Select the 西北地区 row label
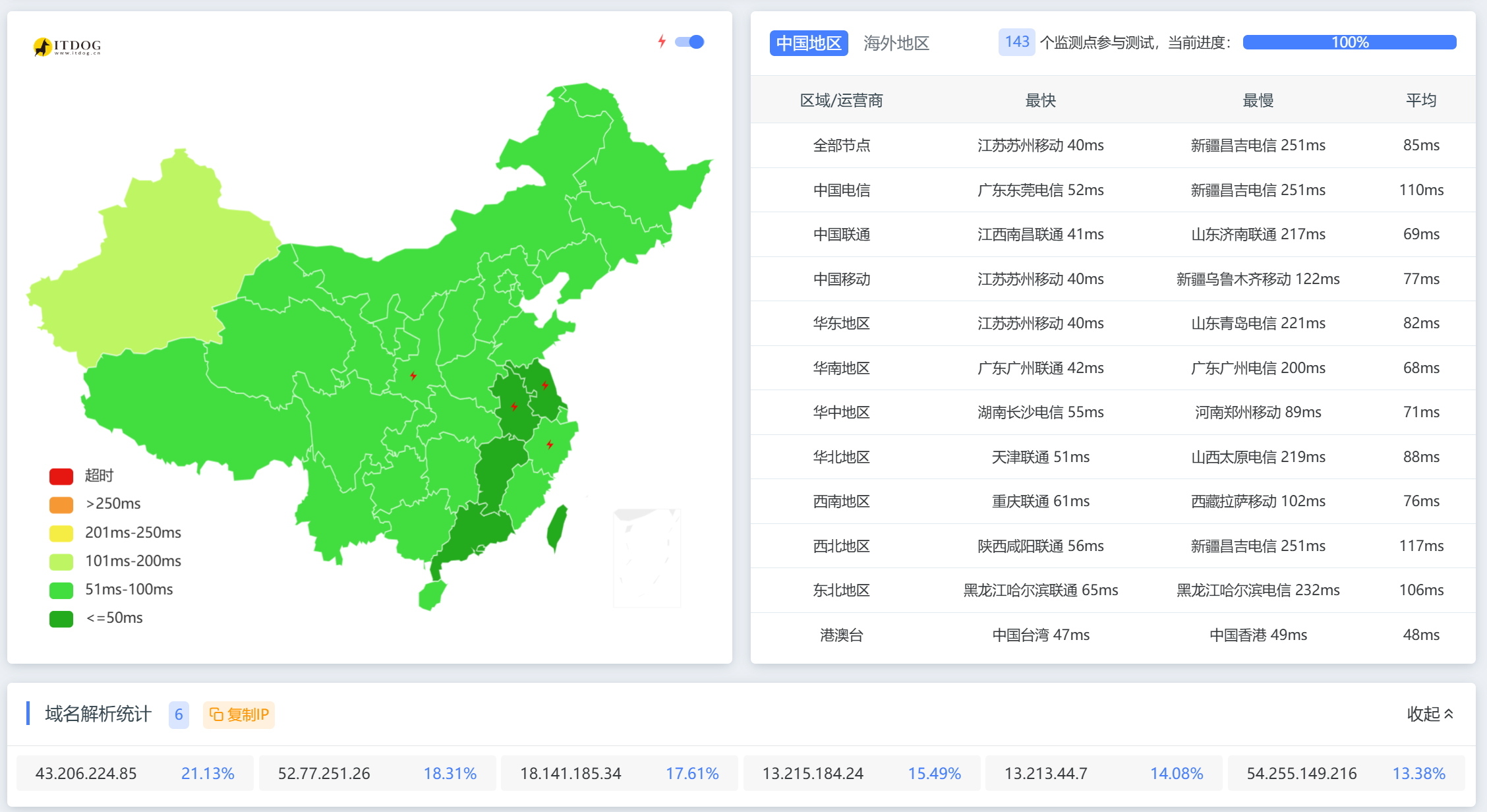This screenshot has height=812, width=1487. (x=841, y=546)
